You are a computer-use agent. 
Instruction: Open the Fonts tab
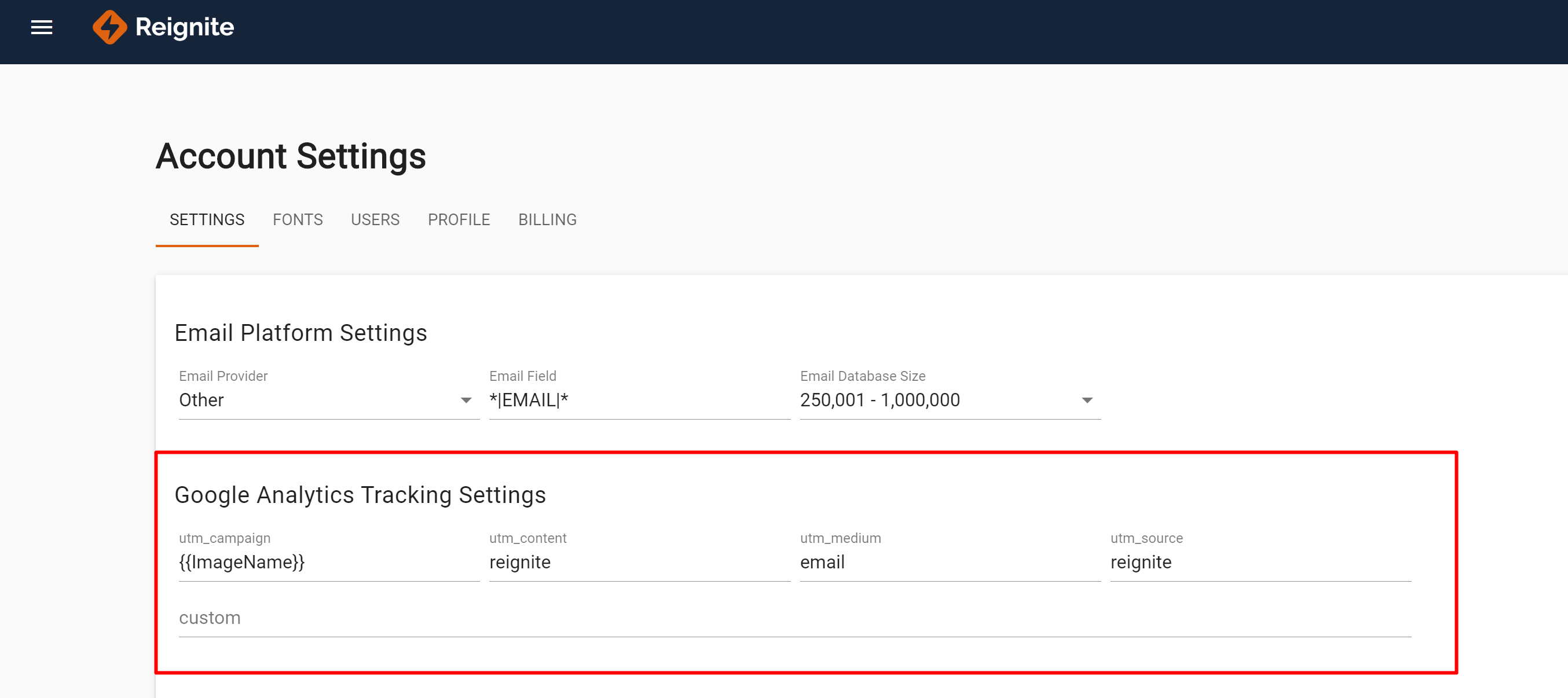pos(298,220)
